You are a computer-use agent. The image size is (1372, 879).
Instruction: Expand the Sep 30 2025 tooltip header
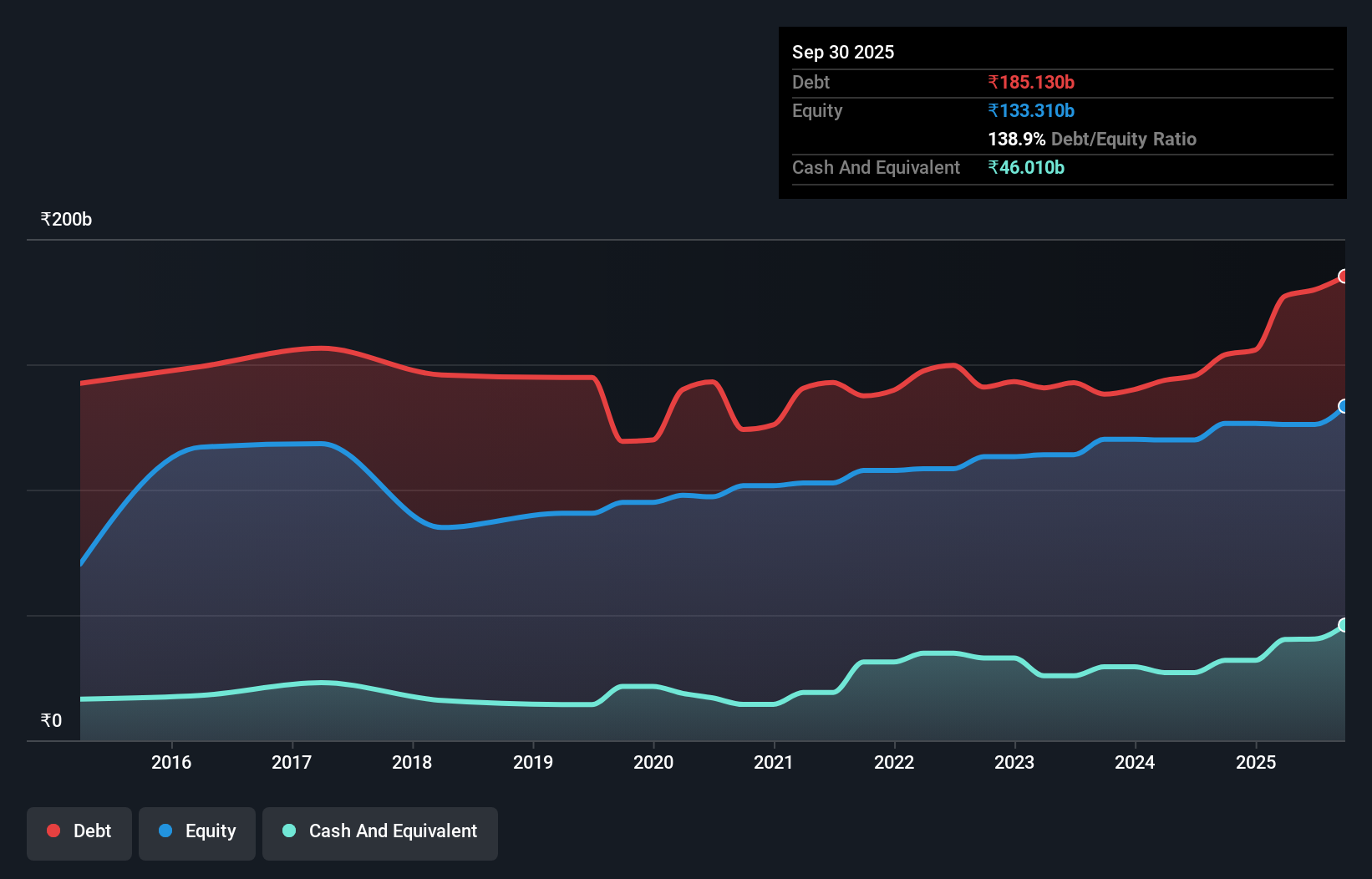click(843, 52)
